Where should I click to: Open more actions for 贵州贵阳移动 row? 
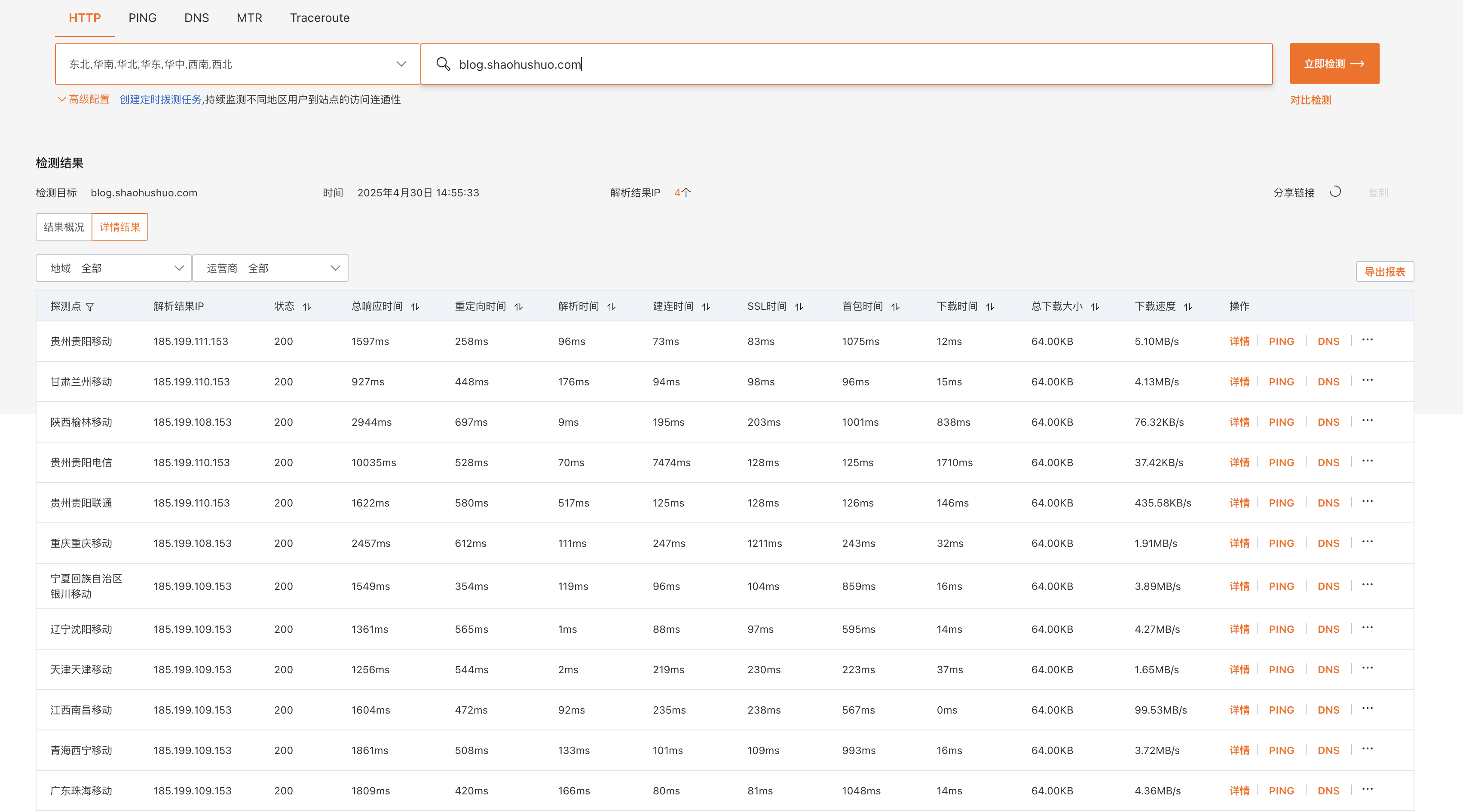pyautogui.click(x=1367, y=340)
